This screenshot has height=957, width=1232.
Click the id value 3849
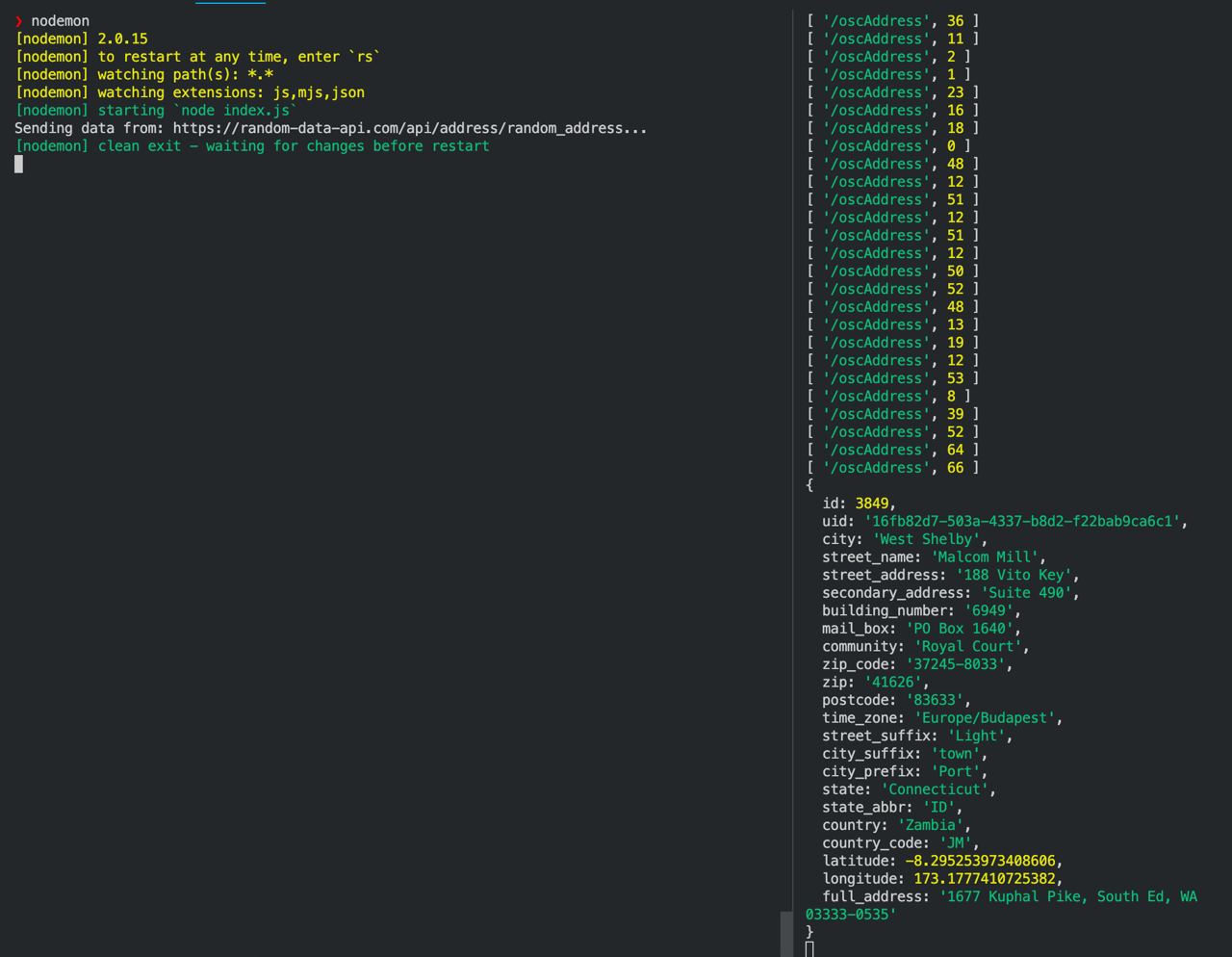871,504
